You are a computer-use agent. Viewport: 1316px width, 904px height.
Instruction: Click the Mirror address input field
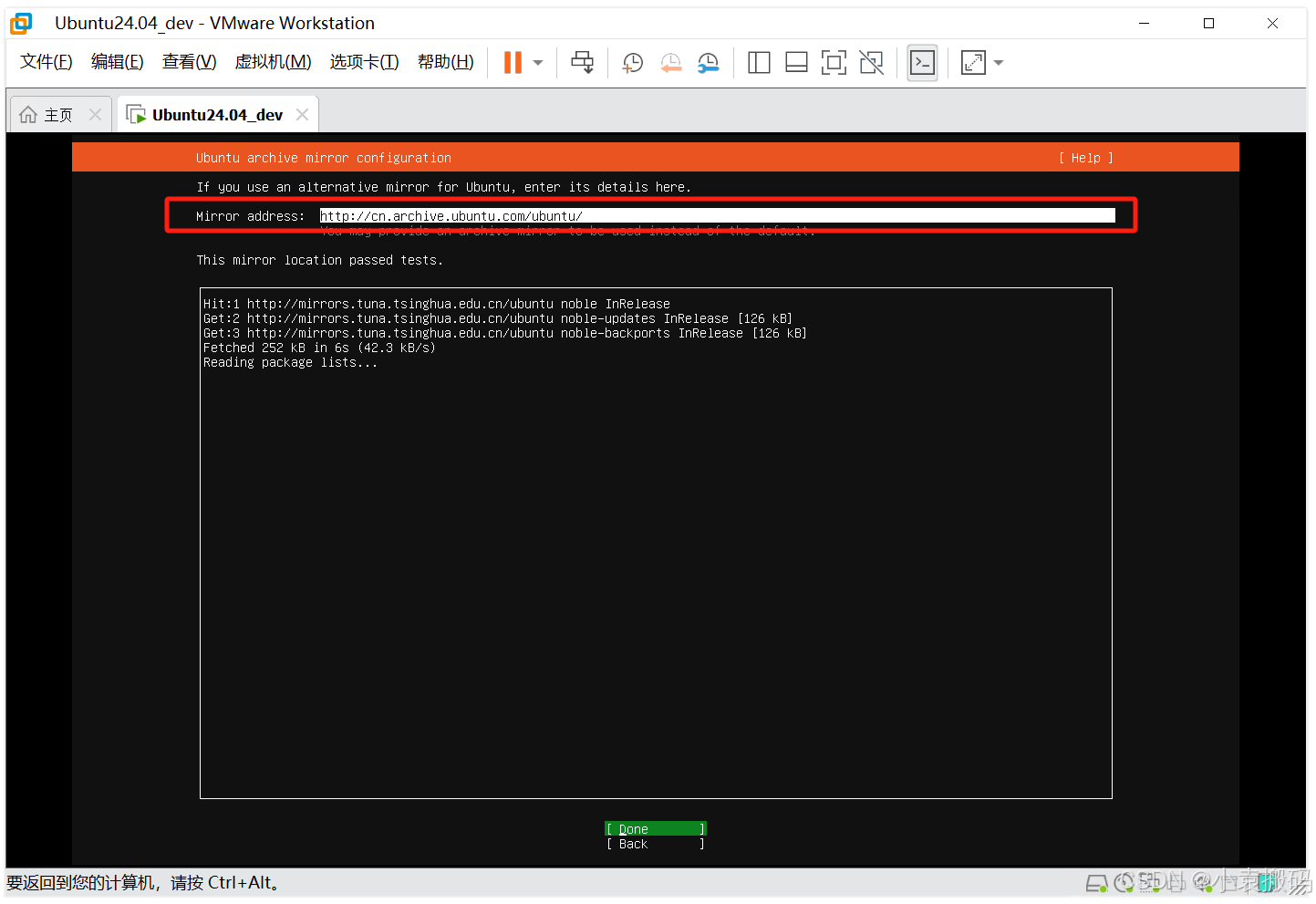[x=717, y=216]
